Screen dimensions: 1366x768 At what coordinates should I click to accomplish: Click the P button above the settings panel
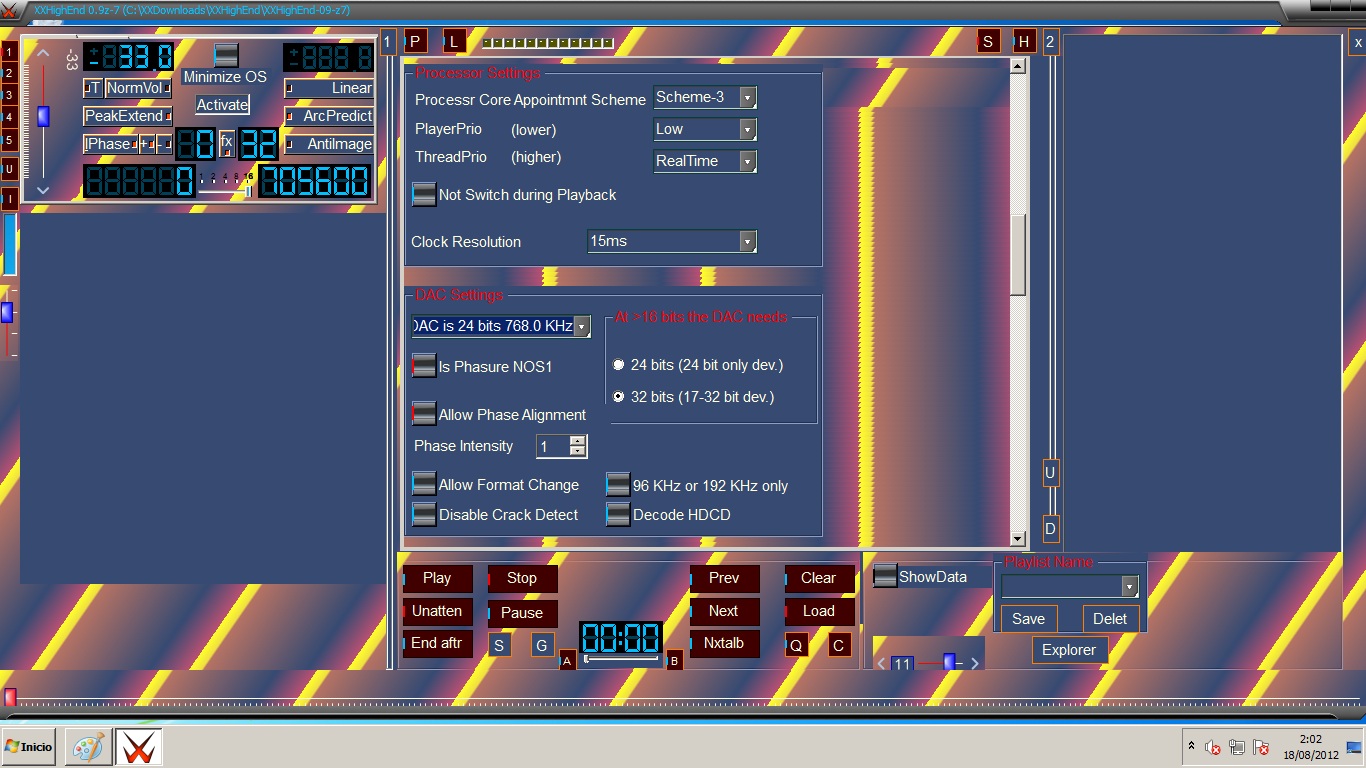pyautogui.click(x=415, y=41)
